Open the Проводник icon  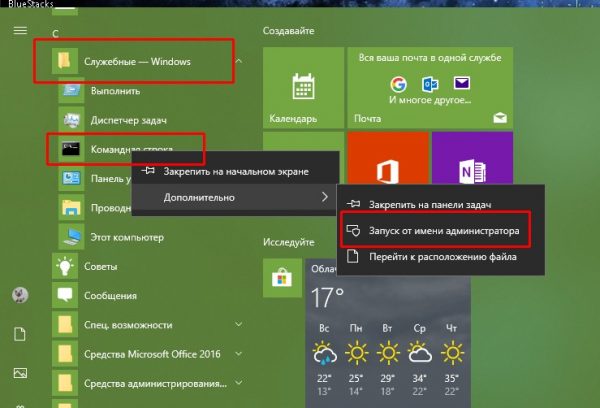[x=71, y=208]
